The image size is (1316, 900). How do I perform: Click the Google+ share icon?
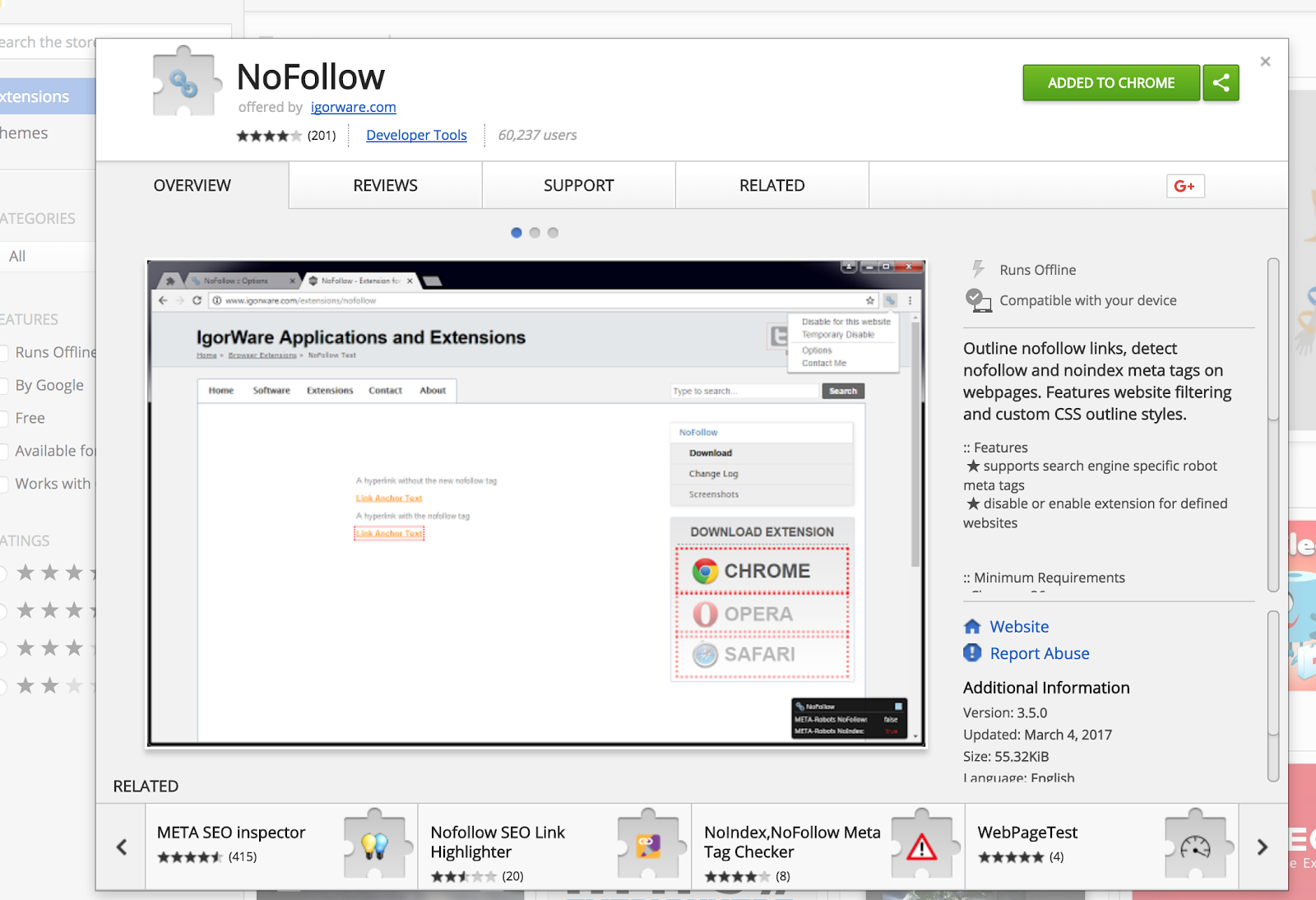point(1185,186)
